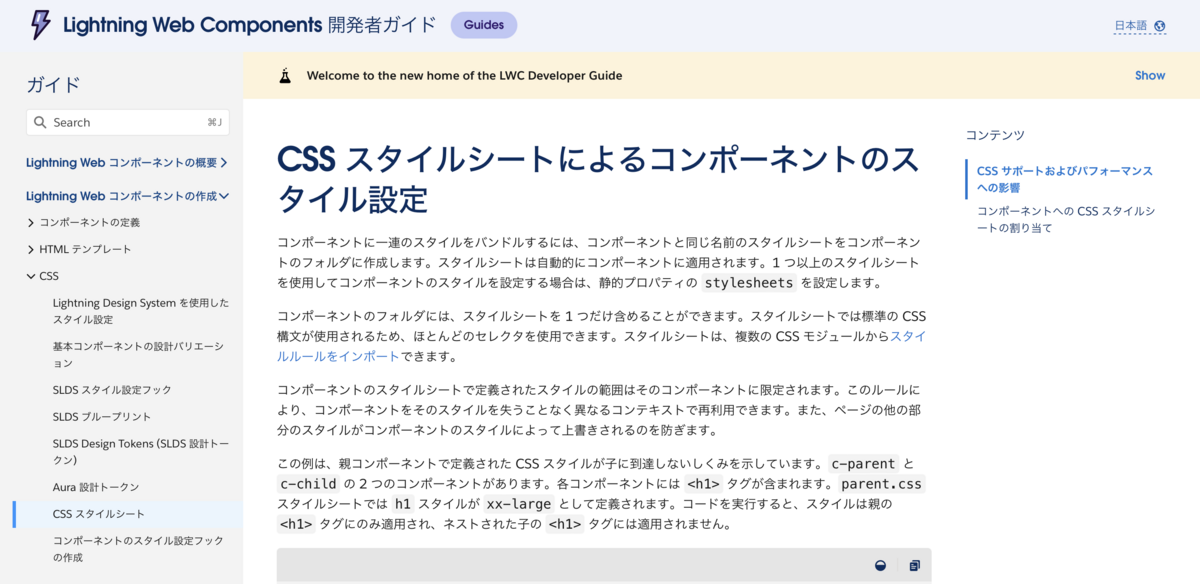Jump to コンポーネントへの CSS スタイルシートの割り当て section
Screen dimensions: 1200x584
pos(1066,219)
